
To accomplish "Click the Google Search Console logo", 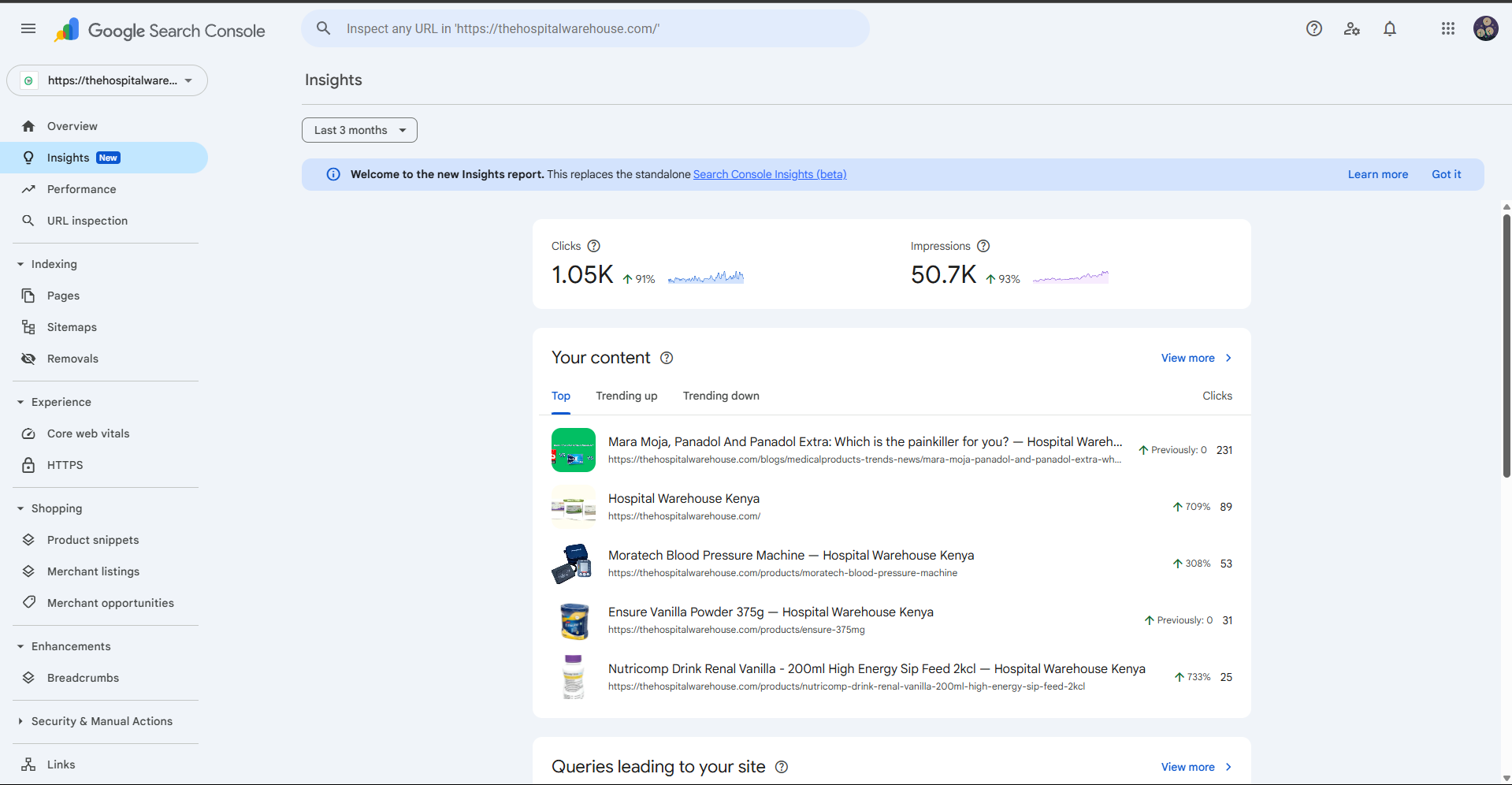I will pos(160,31).
